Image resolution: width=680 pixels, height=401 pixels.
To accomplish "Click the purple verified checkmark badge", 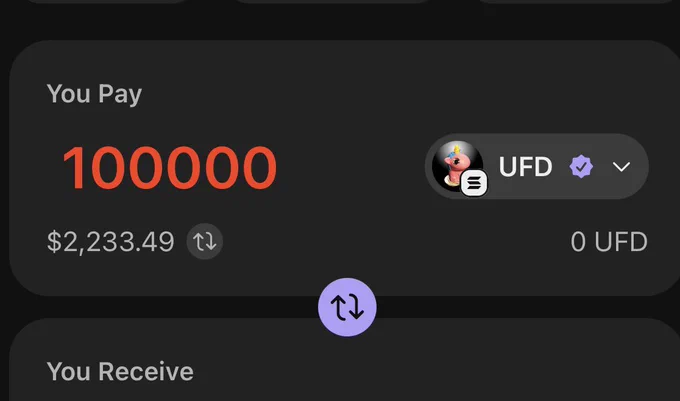I will coord(581,166).
